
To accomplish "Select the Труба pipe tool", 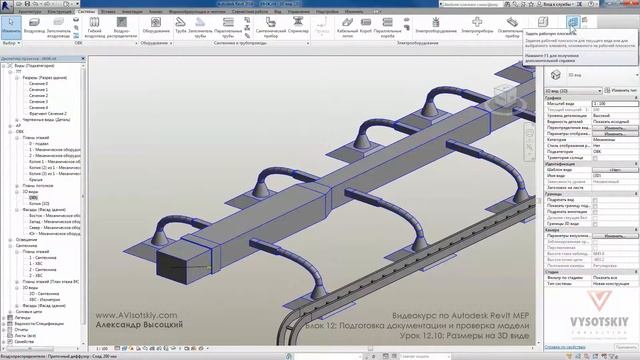I will click(180, 25).
